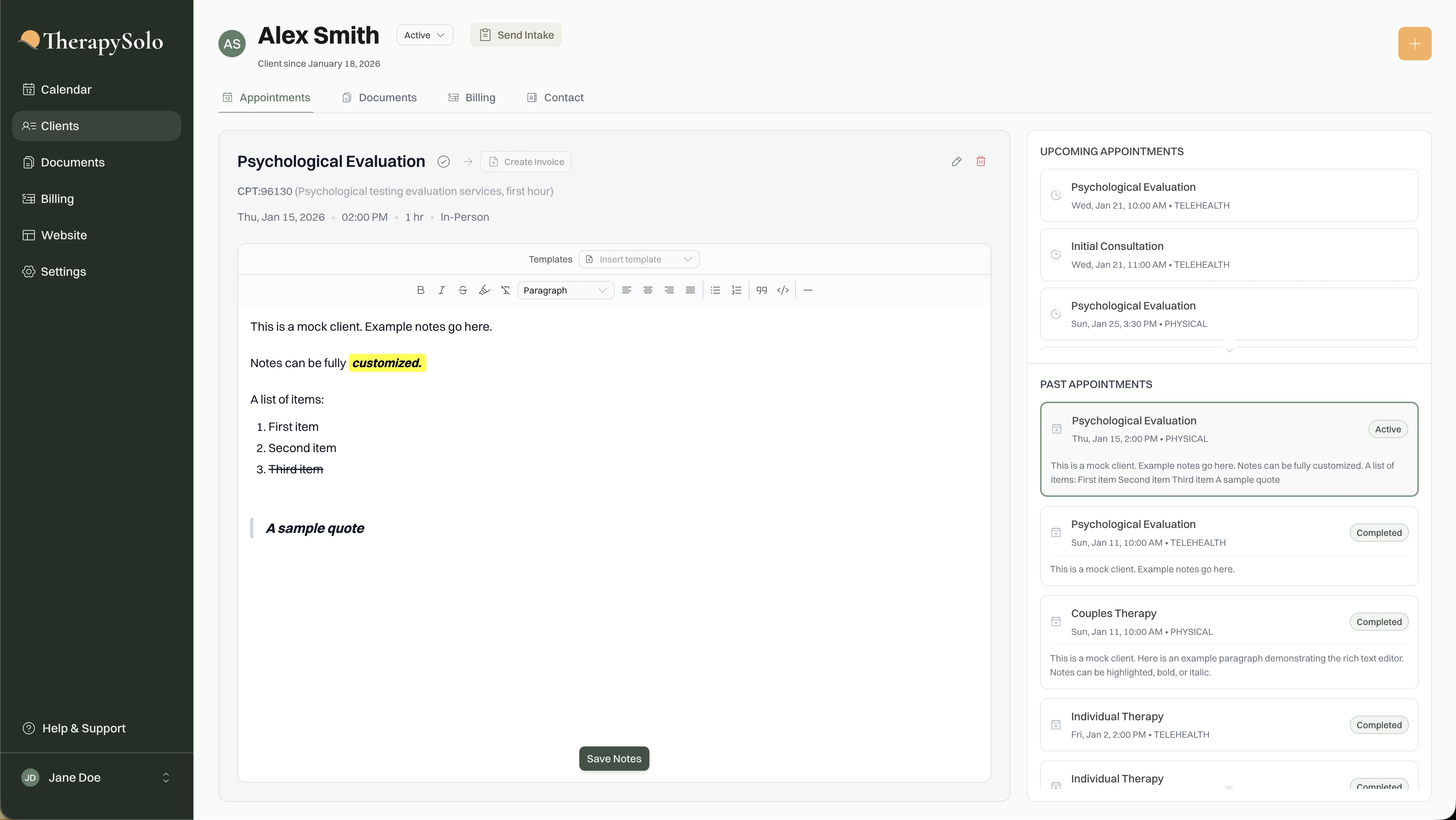Expand the Paragraph style dropdown
The height and width of the screenshot is (820, 1456).
point(565,290)
